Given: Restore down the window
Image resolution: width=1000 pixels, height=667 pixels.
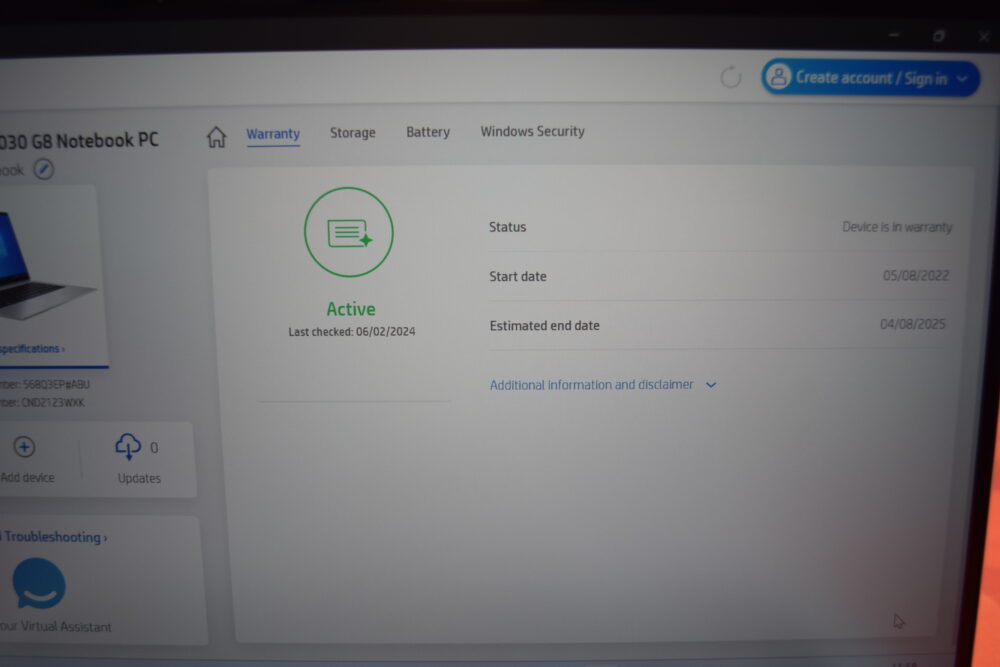Looking at the screenshot, I should 939,36.
